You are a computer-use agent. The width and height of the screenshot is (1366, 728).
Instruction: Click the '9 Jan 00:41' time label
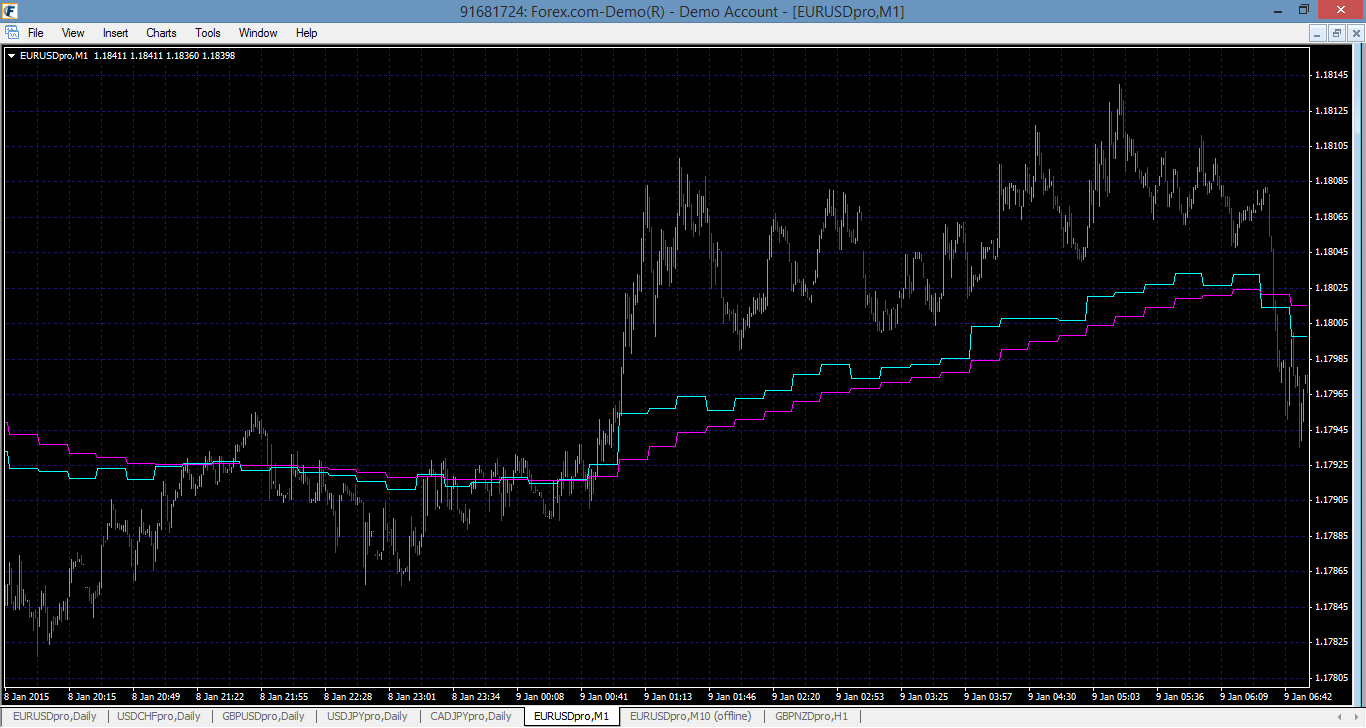click(x=604, y=696)
